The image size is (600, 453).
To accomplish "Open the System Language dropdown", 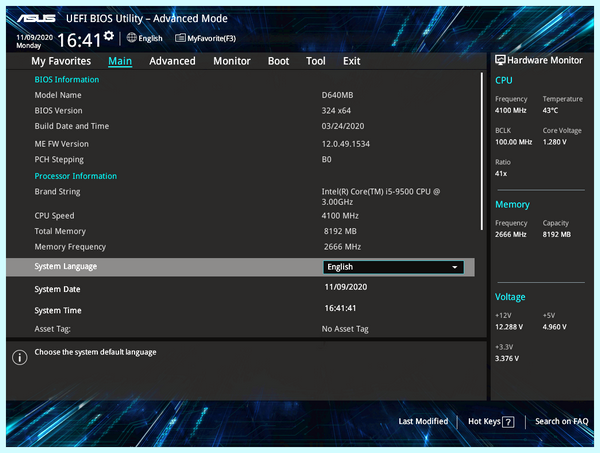I will click(x=393, y=267).
